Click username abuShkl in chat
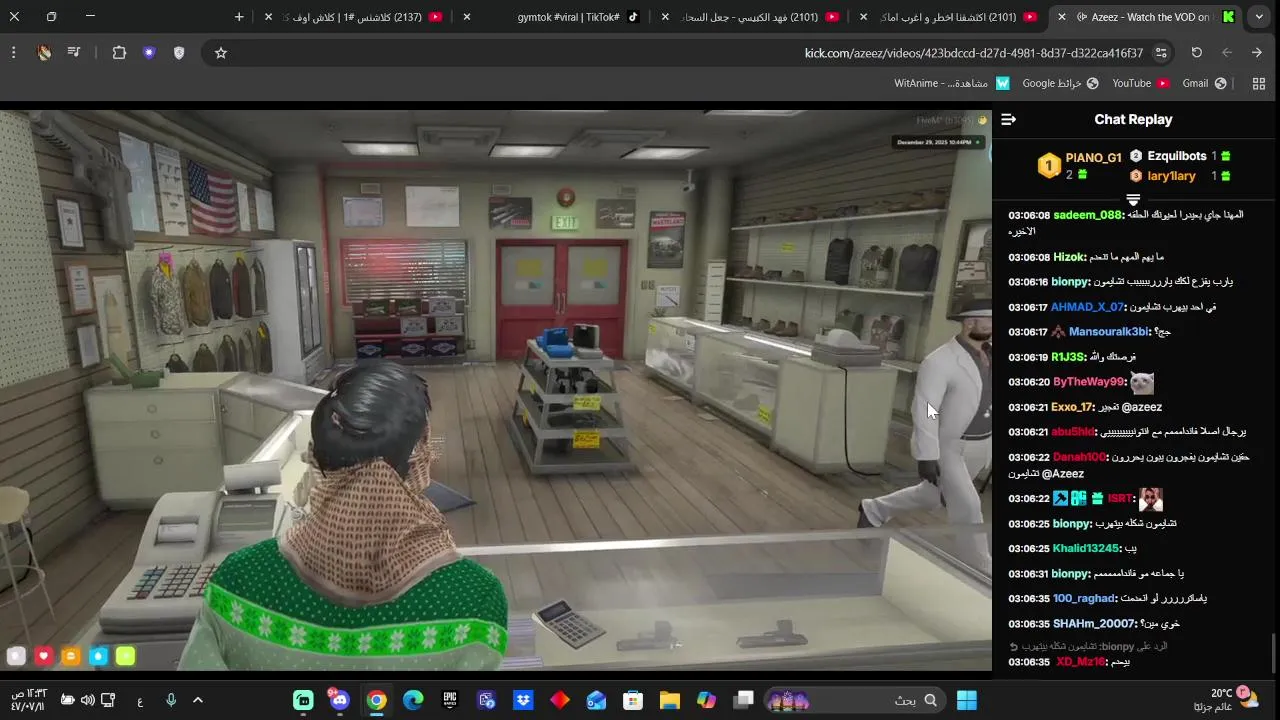Image resolution: width=1280 pixels, height=720 pixels. tap(1072, 432)
